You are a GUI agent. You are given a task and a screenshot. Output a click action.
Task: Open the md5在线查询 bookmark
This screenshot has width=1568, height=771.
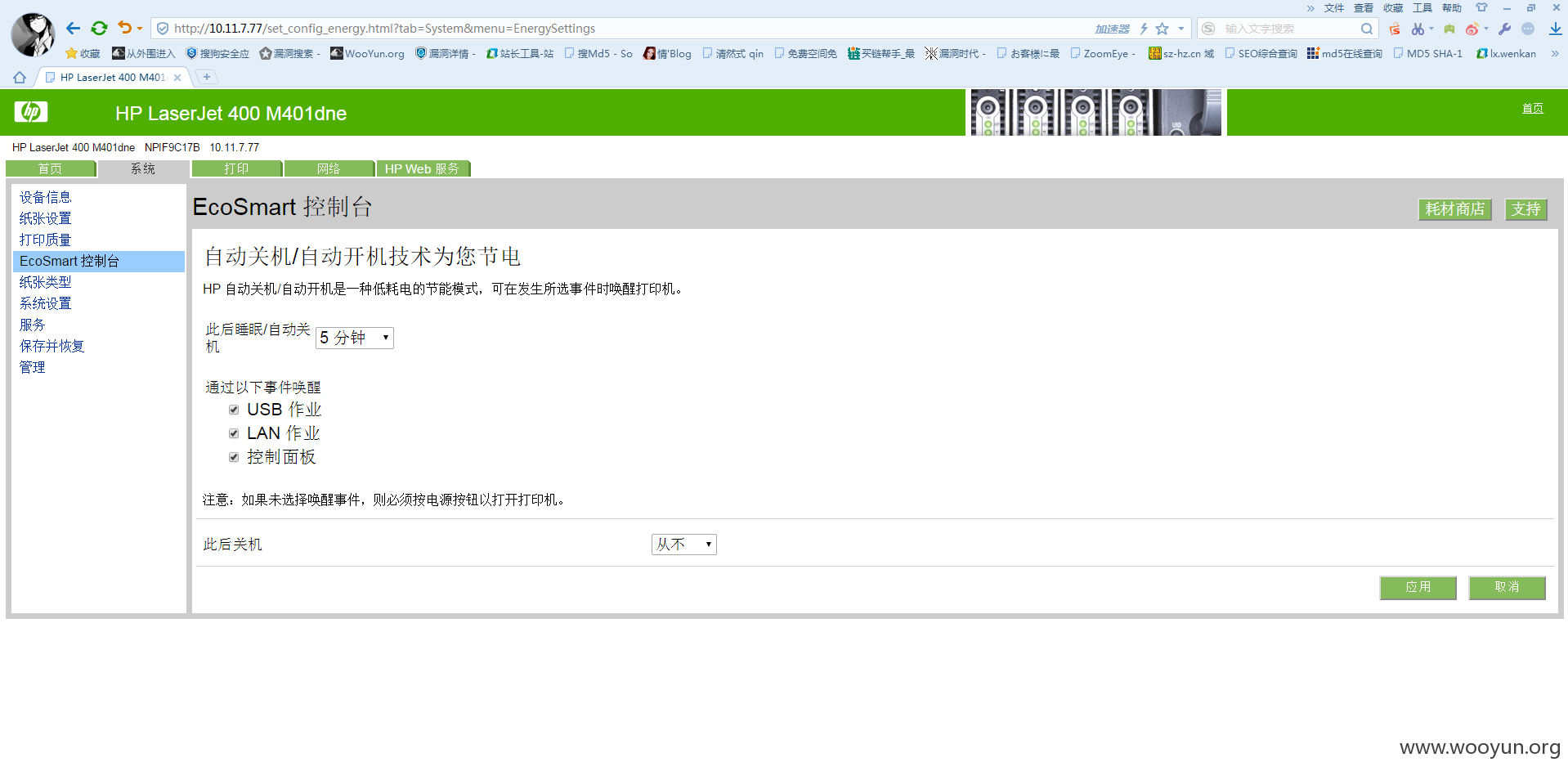[1344, 53]
